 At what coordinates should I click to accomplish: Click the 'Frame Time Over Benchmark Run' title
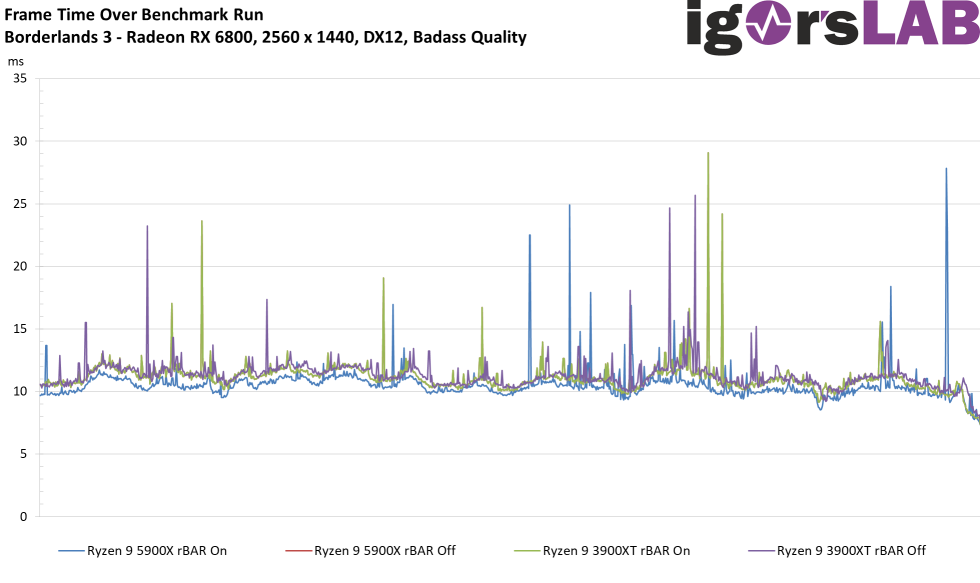tap(134, 14)
